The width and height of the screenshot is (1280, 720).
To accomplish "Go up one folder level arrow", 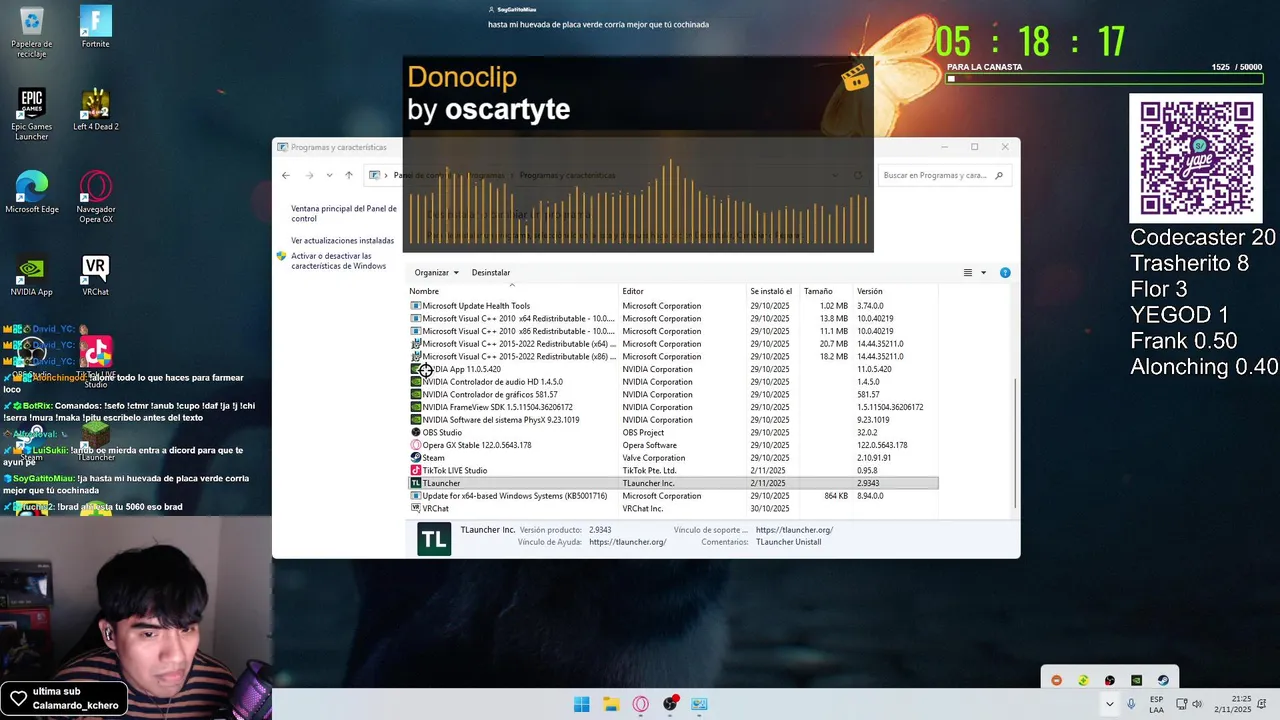I will [x=349, y=175].
